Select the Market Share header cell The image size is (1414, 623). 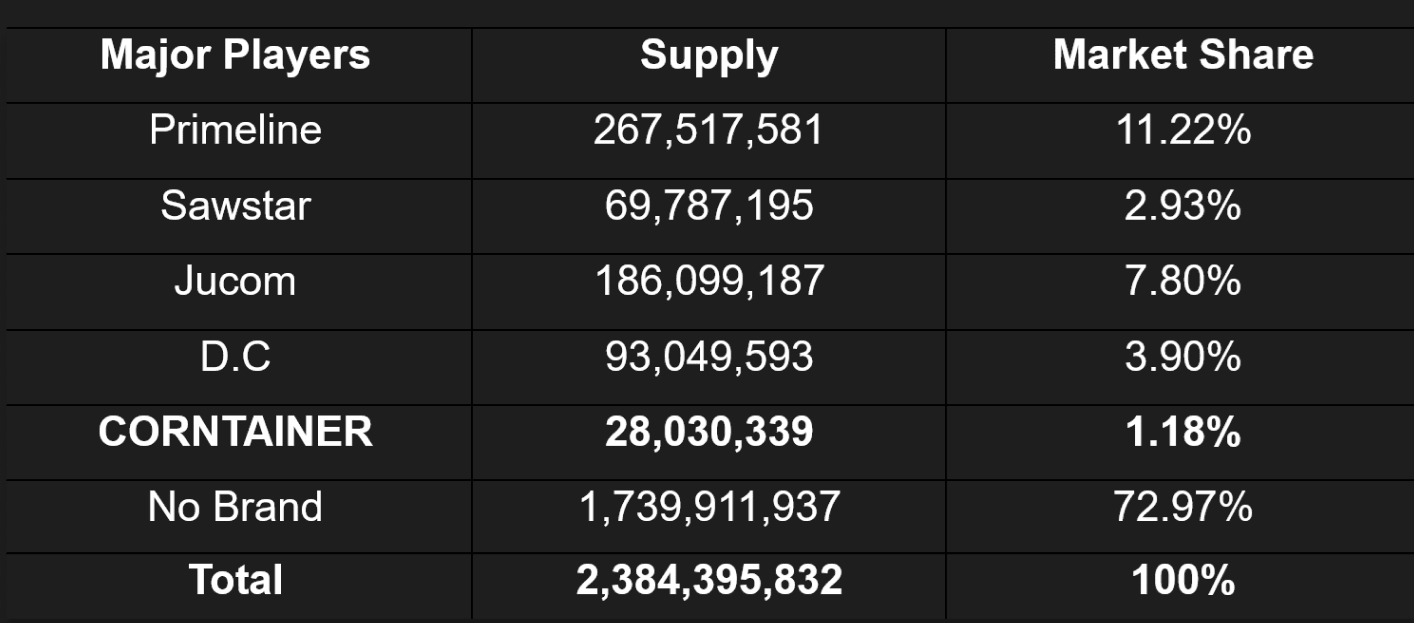coord(1183,55)
